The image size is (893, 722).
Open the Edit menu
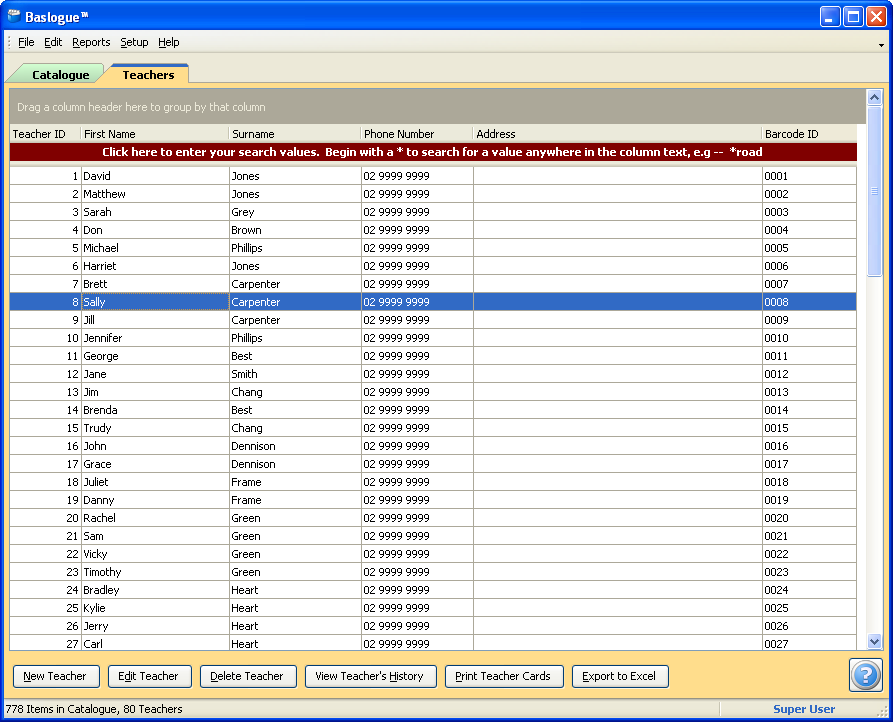(53, 42)
